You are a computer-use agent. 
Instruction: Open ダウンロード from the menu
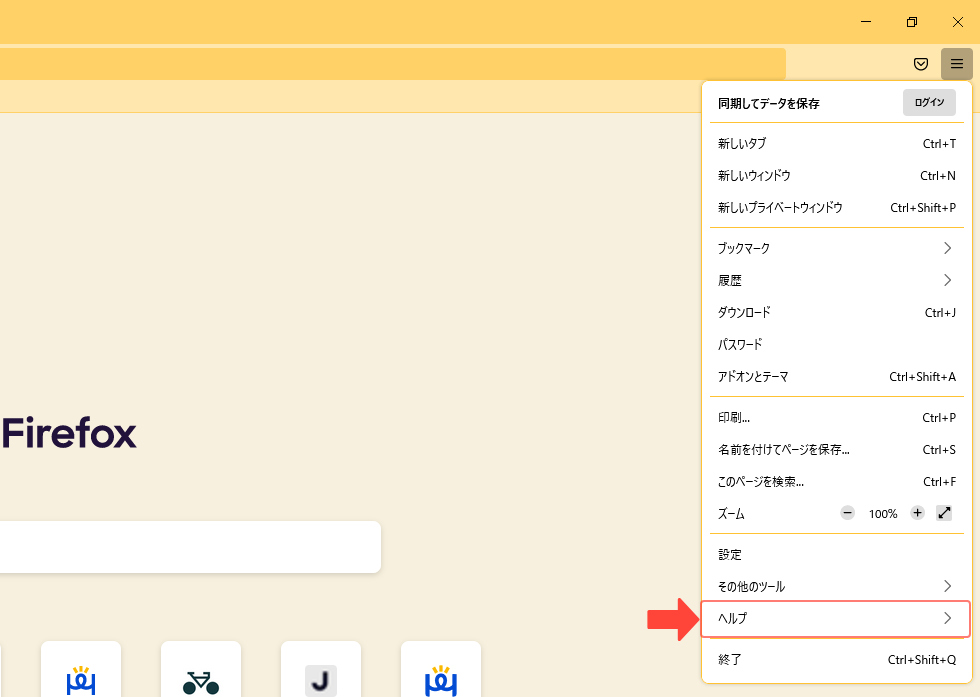(x=836, y=313)
